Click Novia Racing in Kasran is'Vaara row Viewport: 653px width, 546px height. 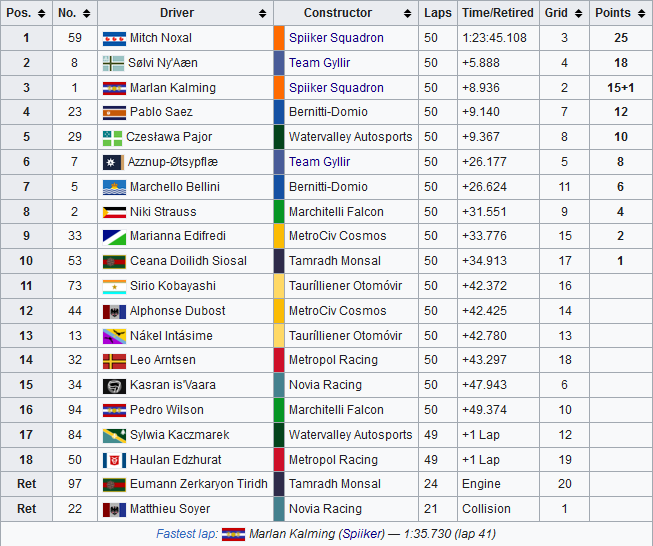point(325,385)
